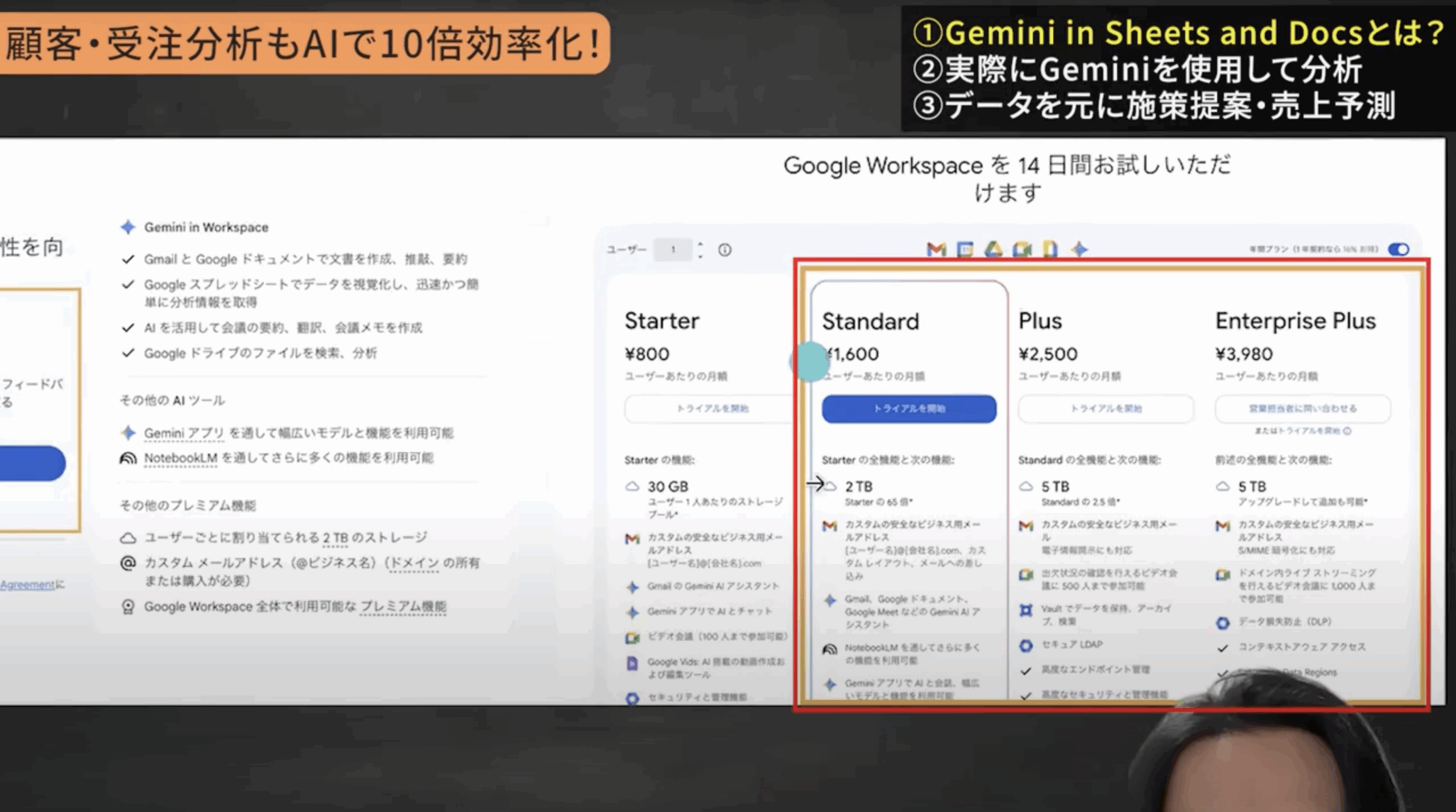Click the info icon next to user count
Screen dimensions: 1456x812
point(725,250)
